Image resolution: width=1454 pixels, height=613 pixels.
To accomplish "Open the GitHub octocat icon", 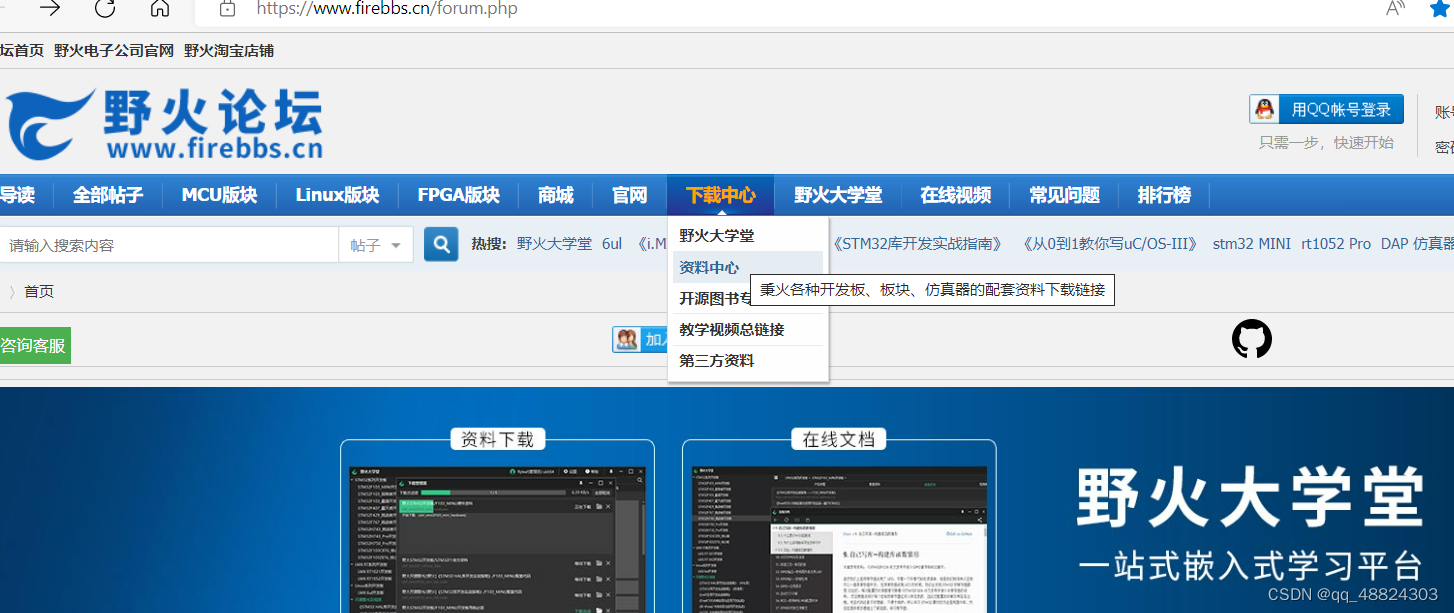I will 1252,339.
